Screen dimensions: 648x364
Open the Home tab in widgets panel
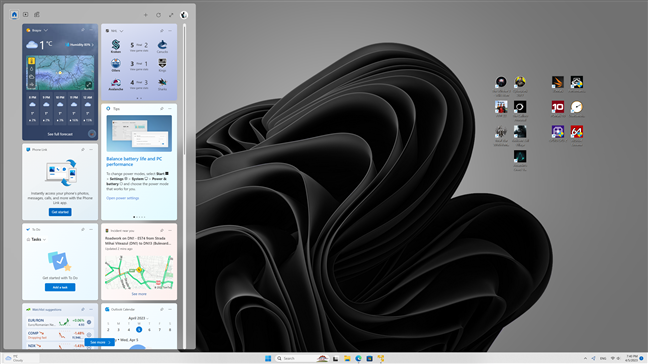pos(14,14)
